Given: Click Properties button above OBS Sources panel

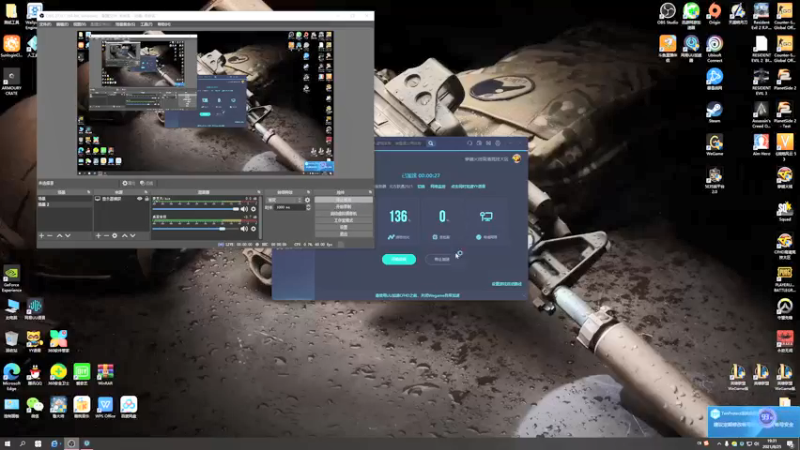Looking at the screenshot, I should (129, 183).
